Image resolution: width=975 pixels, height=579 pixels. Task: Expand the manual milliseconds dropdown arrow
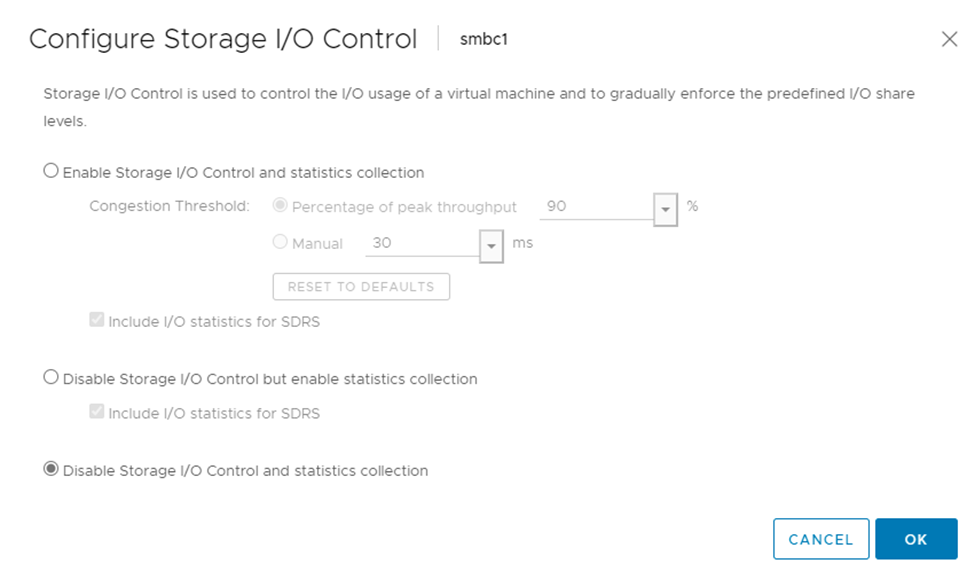pyautogui.click(x=491, y=245)
